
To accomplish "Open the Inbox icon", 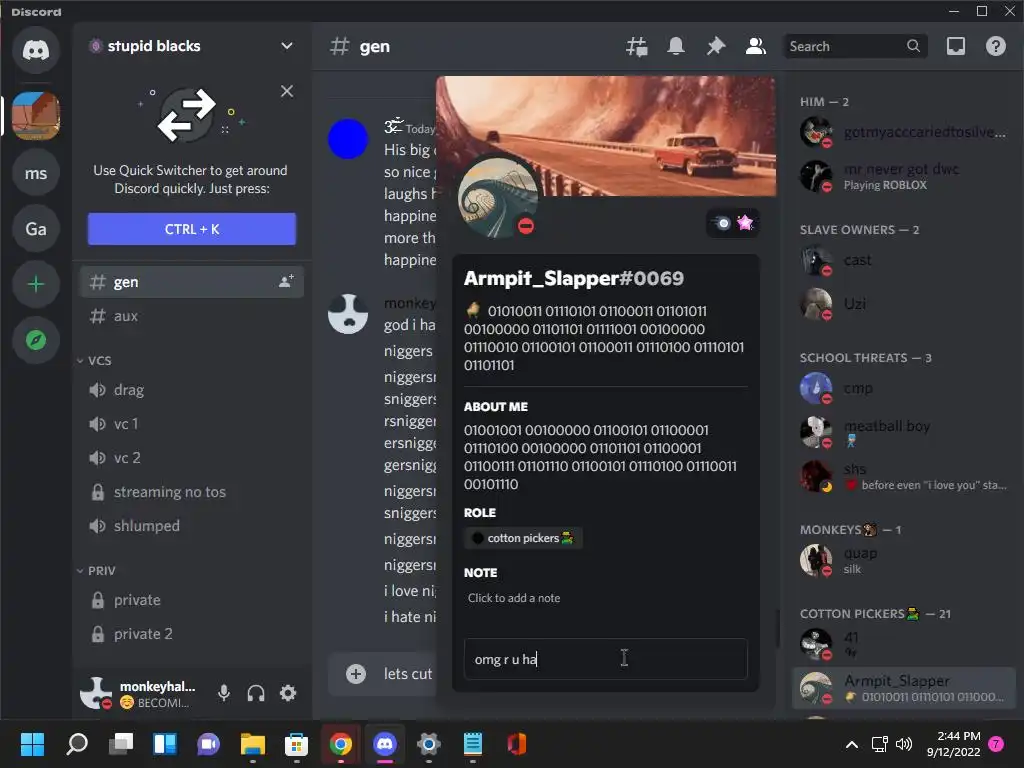I will 955,46.
